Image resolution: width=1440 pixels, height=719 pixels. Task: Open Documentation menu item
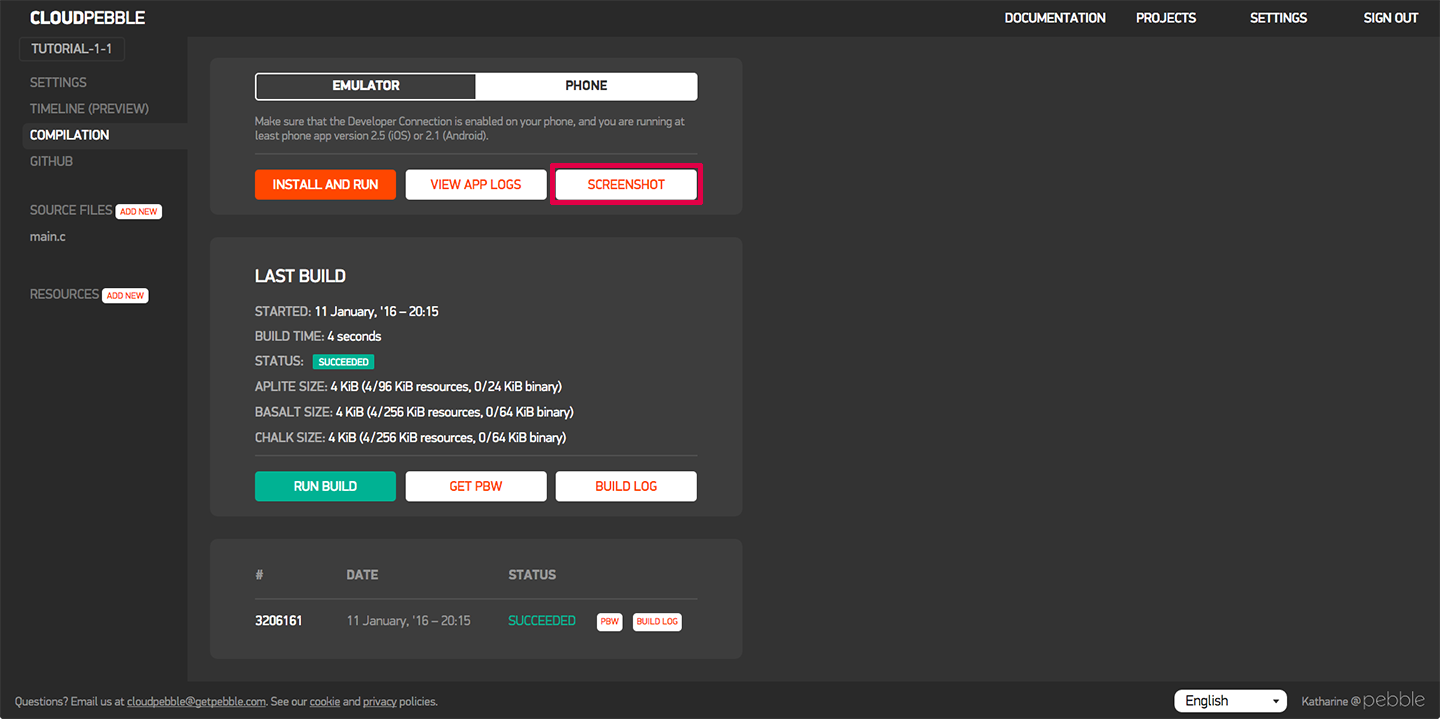[1055, 18]
